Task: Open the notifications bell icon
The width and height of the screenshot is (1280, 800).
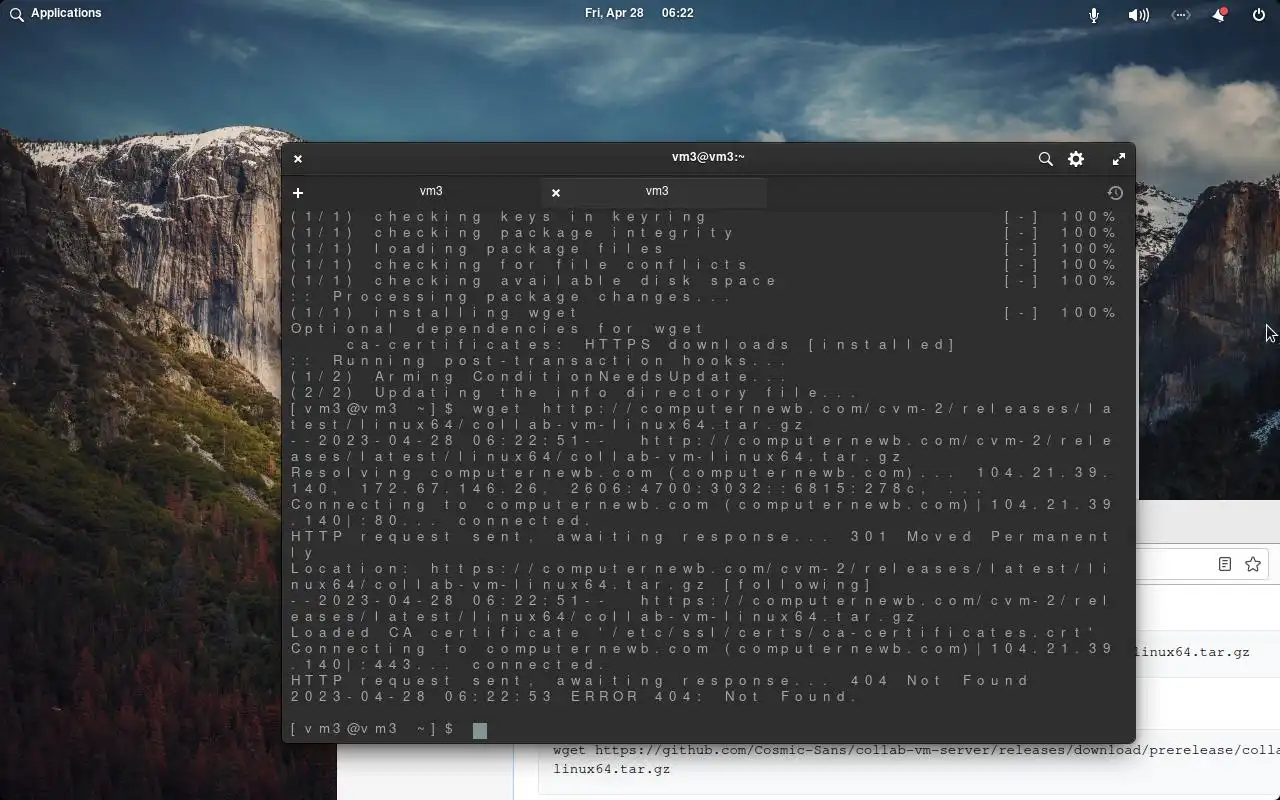Action: pos(1219,15)
